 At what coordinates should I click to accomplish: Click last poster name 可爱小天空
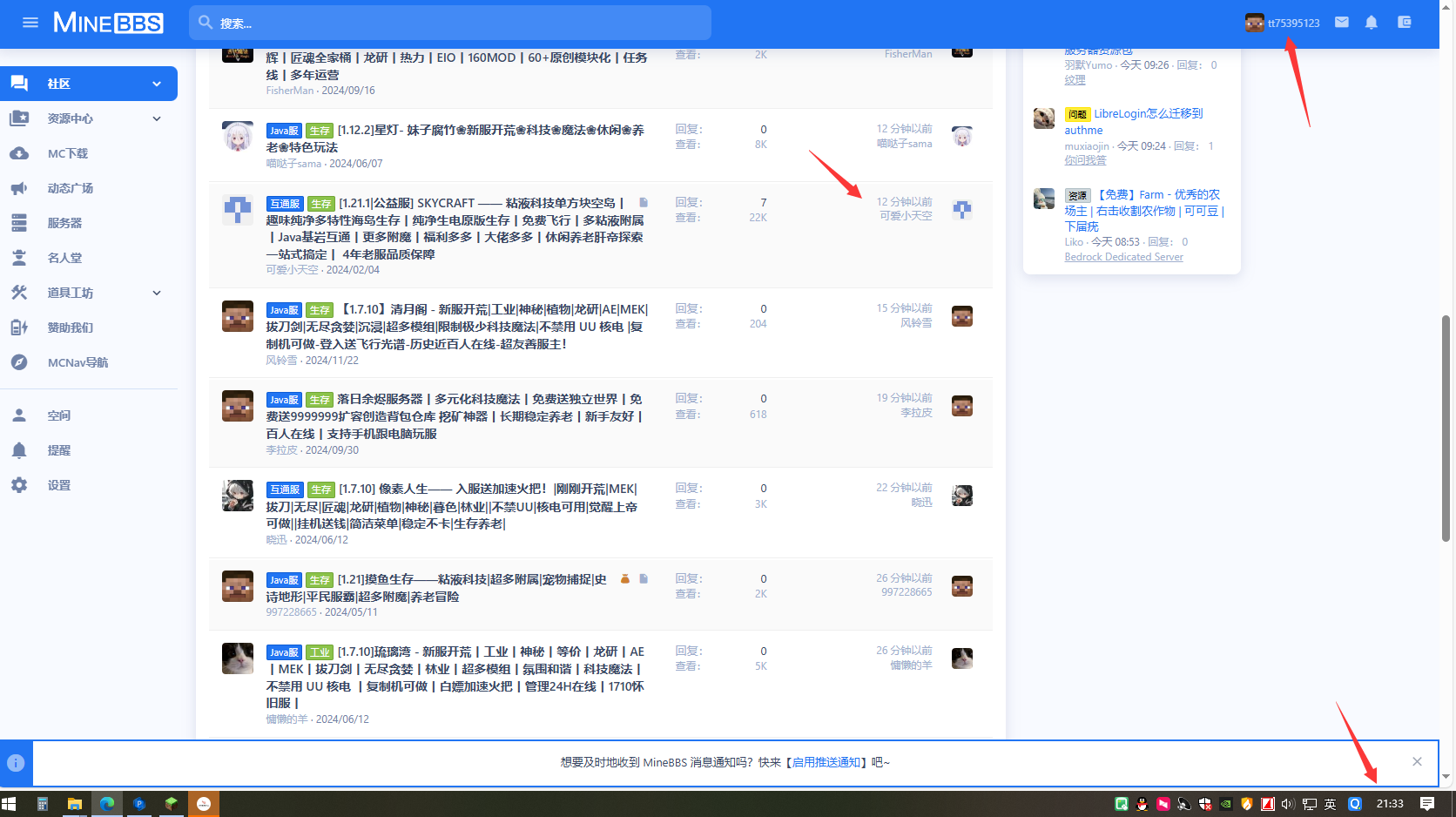(906, 216)
